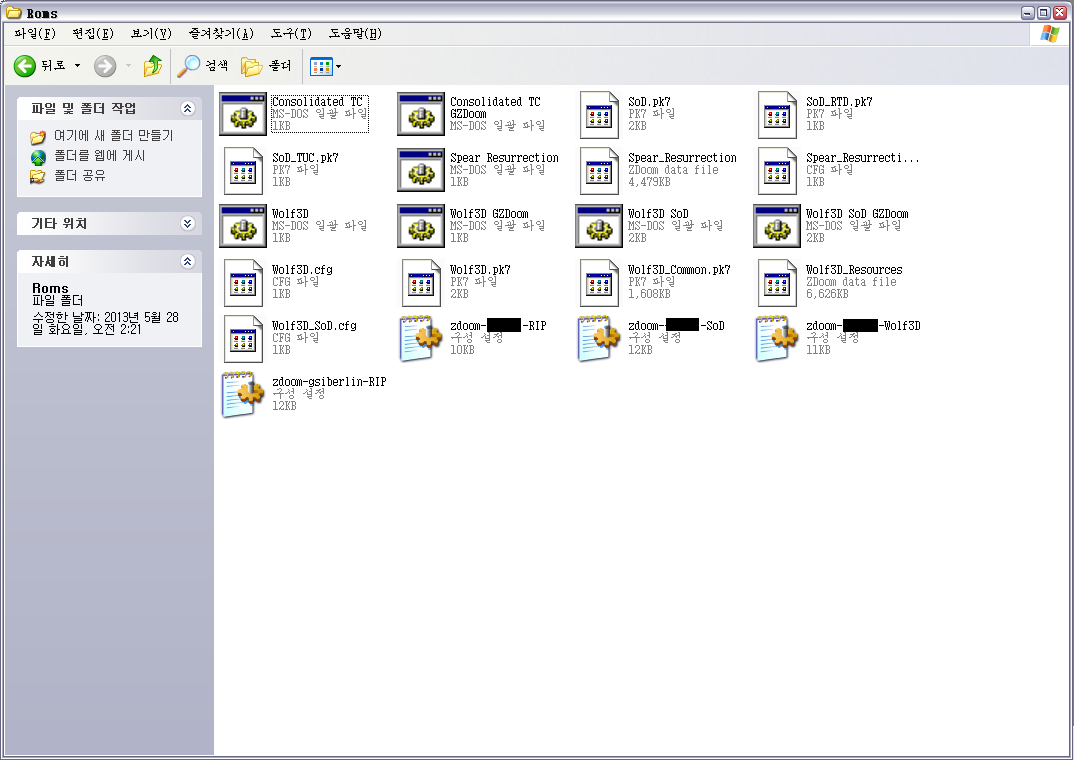Select the zdoom -Wolf3D config file icon
The image size is (1074, 760).
(777, 339)
